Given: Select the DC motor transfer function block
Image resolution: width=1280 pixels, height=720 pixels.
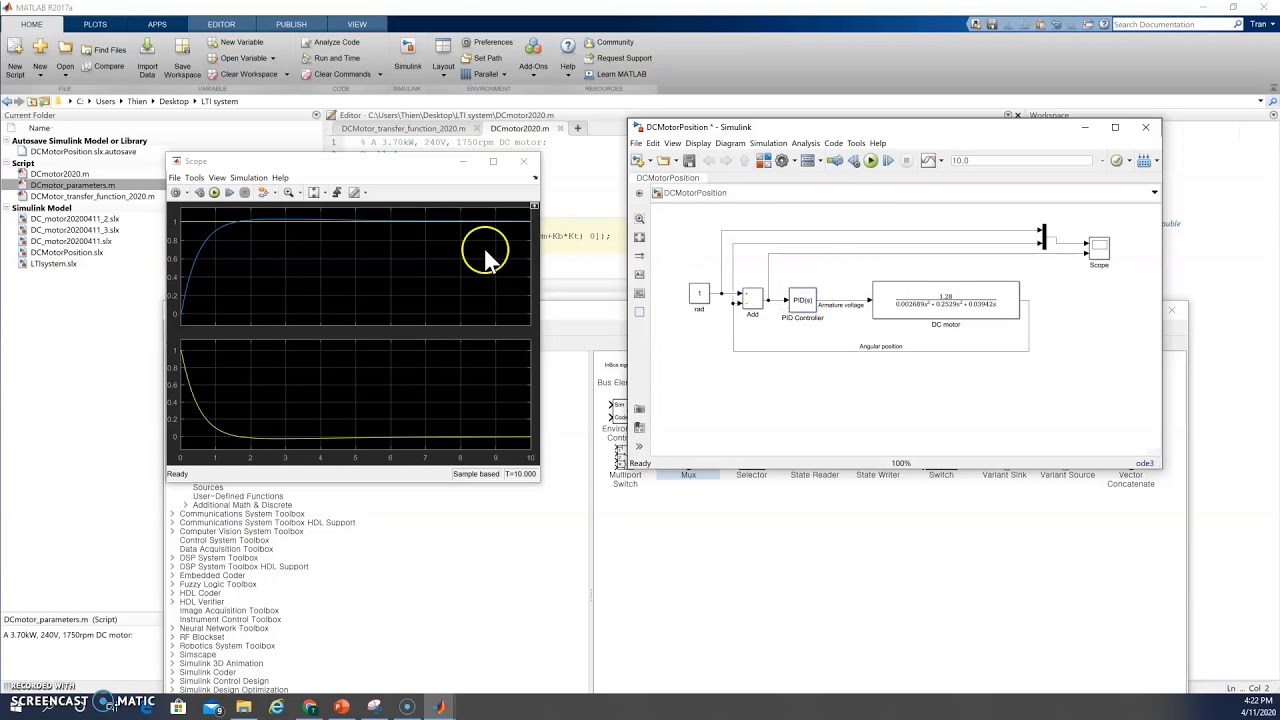Looking at the screenshot, I should coord(946,300).
